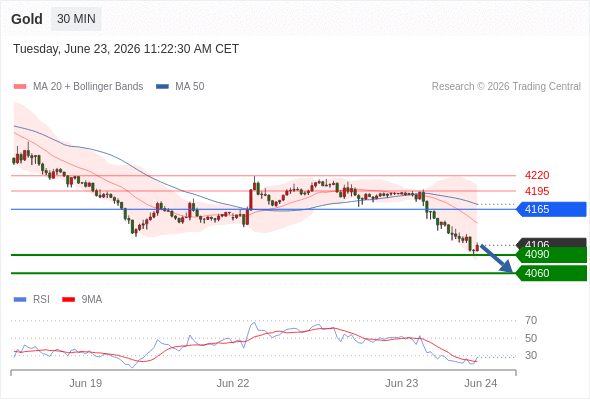Click the 9MA legend label

(92, 300)
